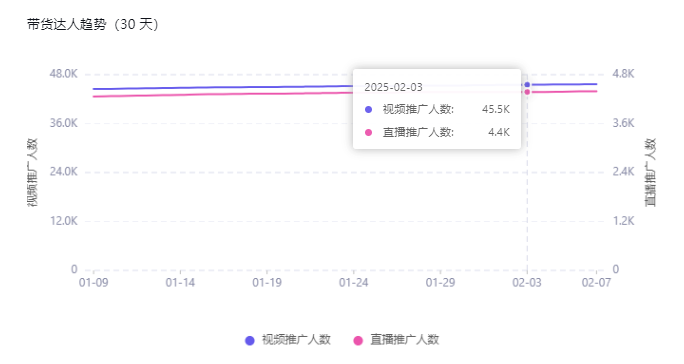The width and height of the screenshot is (684, 364).
Task: Click the 01-09 x-axis date label
Action: (x=93, y=283)
